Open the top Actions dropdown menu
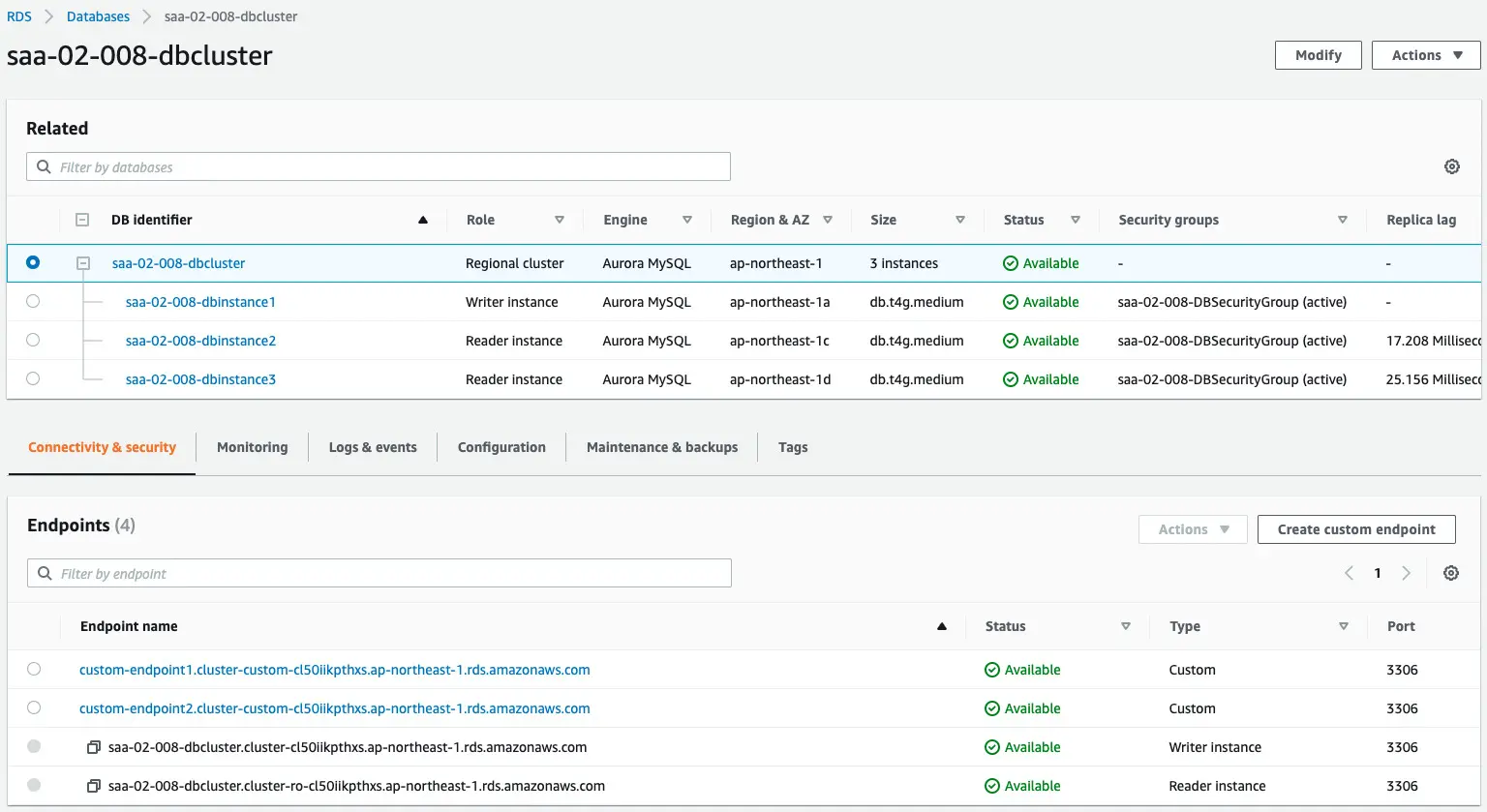The width and height of the screenshot is (1487, 812). point(1425,55)
